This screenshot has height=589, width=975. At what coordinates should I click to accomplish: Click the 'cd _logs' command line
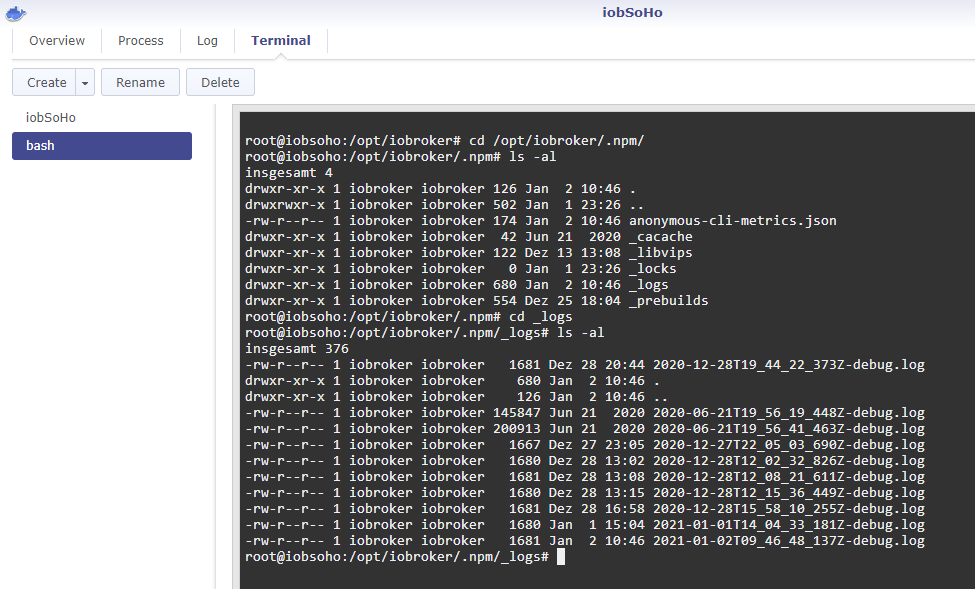409,317
